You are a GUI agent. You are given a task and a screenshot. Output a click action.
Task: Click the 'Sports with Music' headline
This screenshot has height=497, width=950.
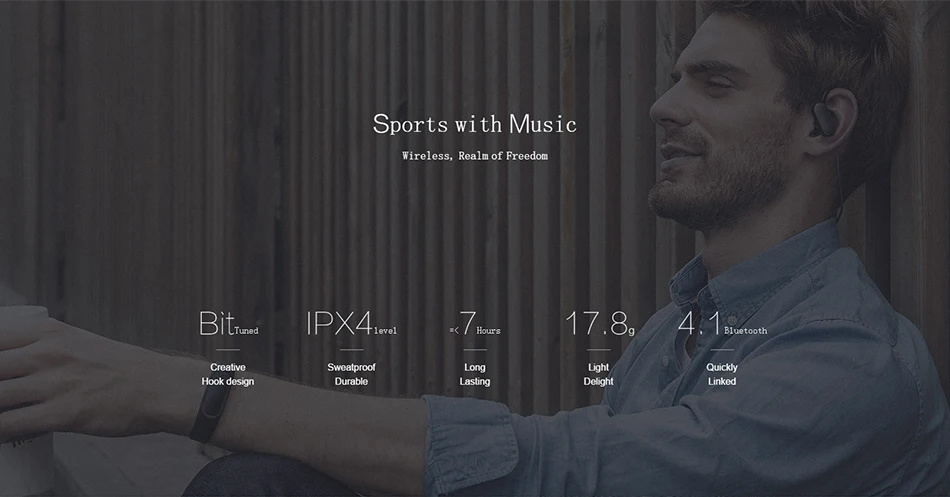[x=474, y=124]
